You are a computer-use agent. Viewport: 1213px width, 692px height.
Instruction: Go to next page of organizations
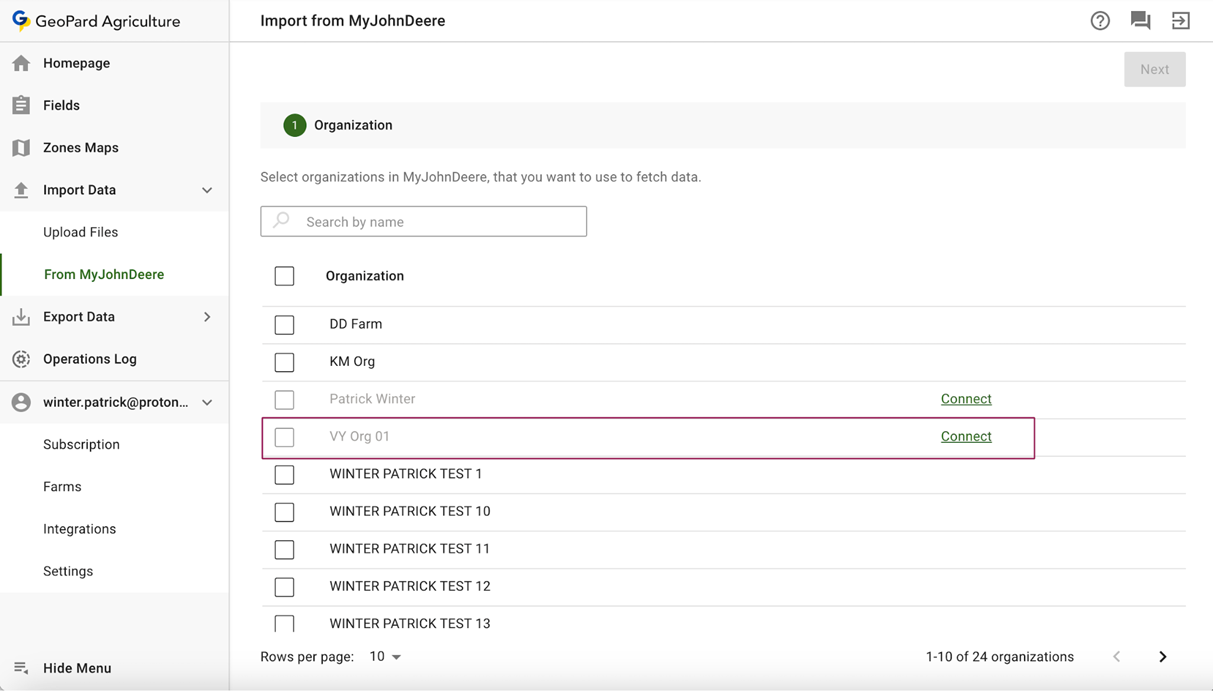[1162, 657]
